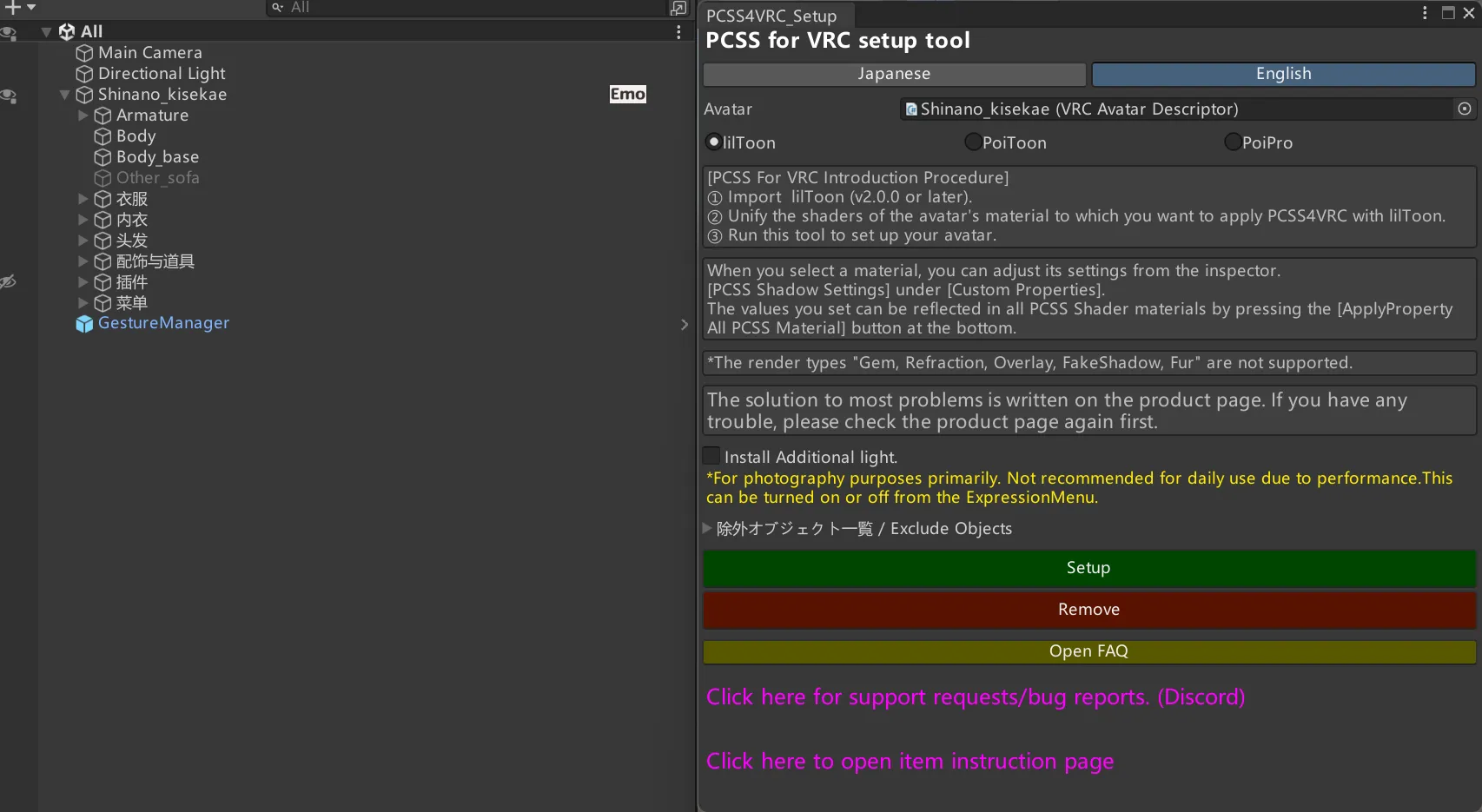1482x812 pixels.
Task: Expand the 内衣 object
Action: pyautogui.click(x=83, y=220)
